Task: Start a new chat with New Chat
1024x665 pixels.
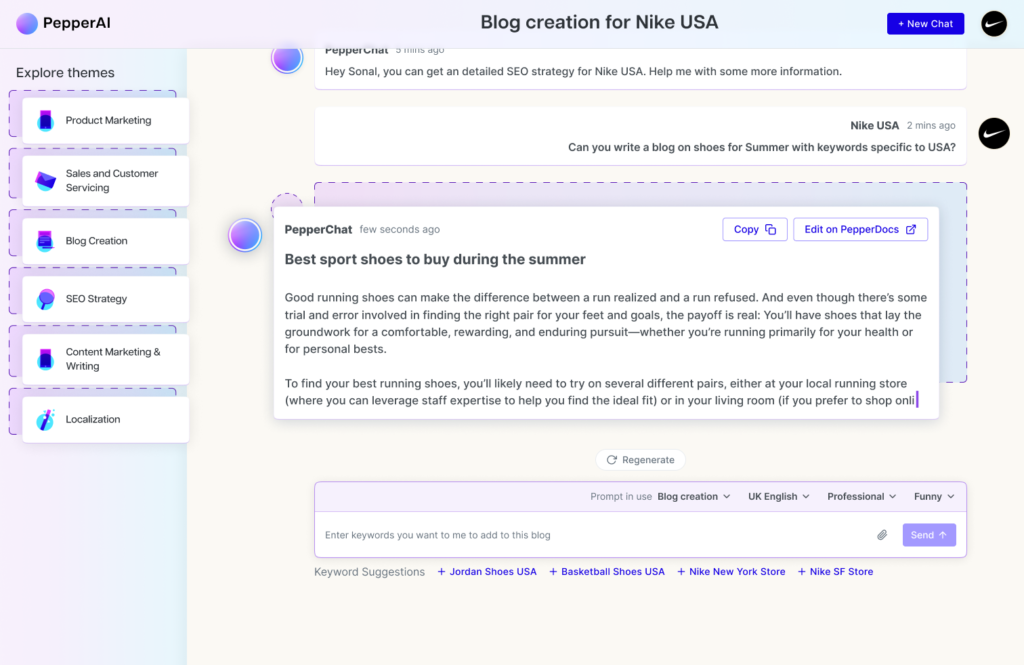Action: 925,24
